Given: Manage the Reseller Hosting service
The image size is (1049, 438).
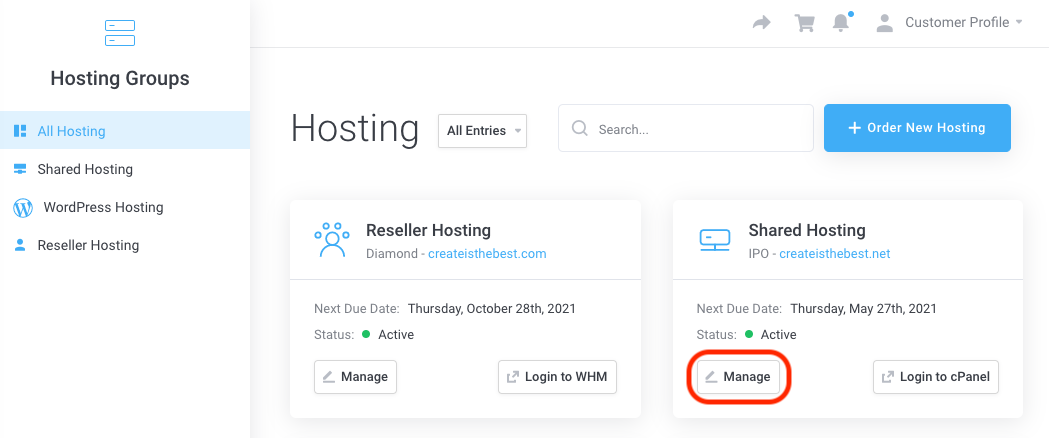Looking at the screenshot, I should 355,377.
